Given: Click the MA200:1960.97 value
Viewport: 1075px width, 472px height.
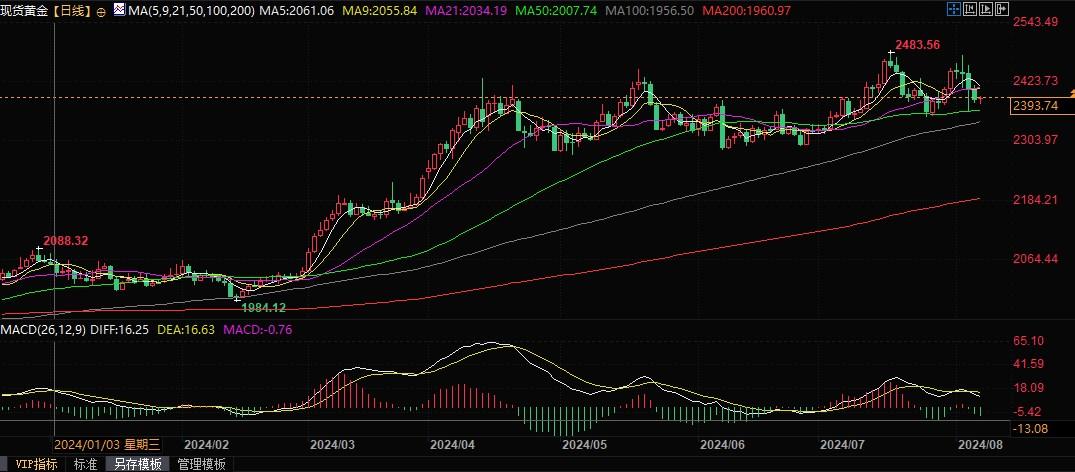Looking at the screenshot, I should coord(747,11).
